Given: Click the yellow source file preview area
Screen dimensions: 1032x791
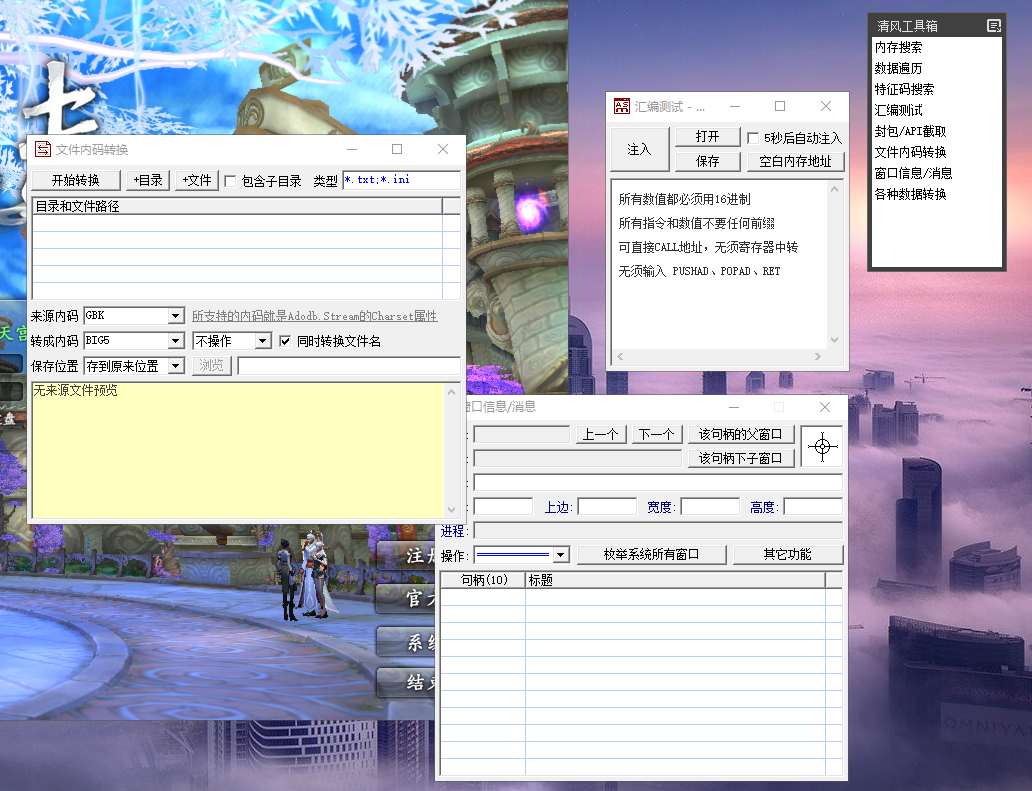Looking at the screenshot, I should tap(238, 451).
